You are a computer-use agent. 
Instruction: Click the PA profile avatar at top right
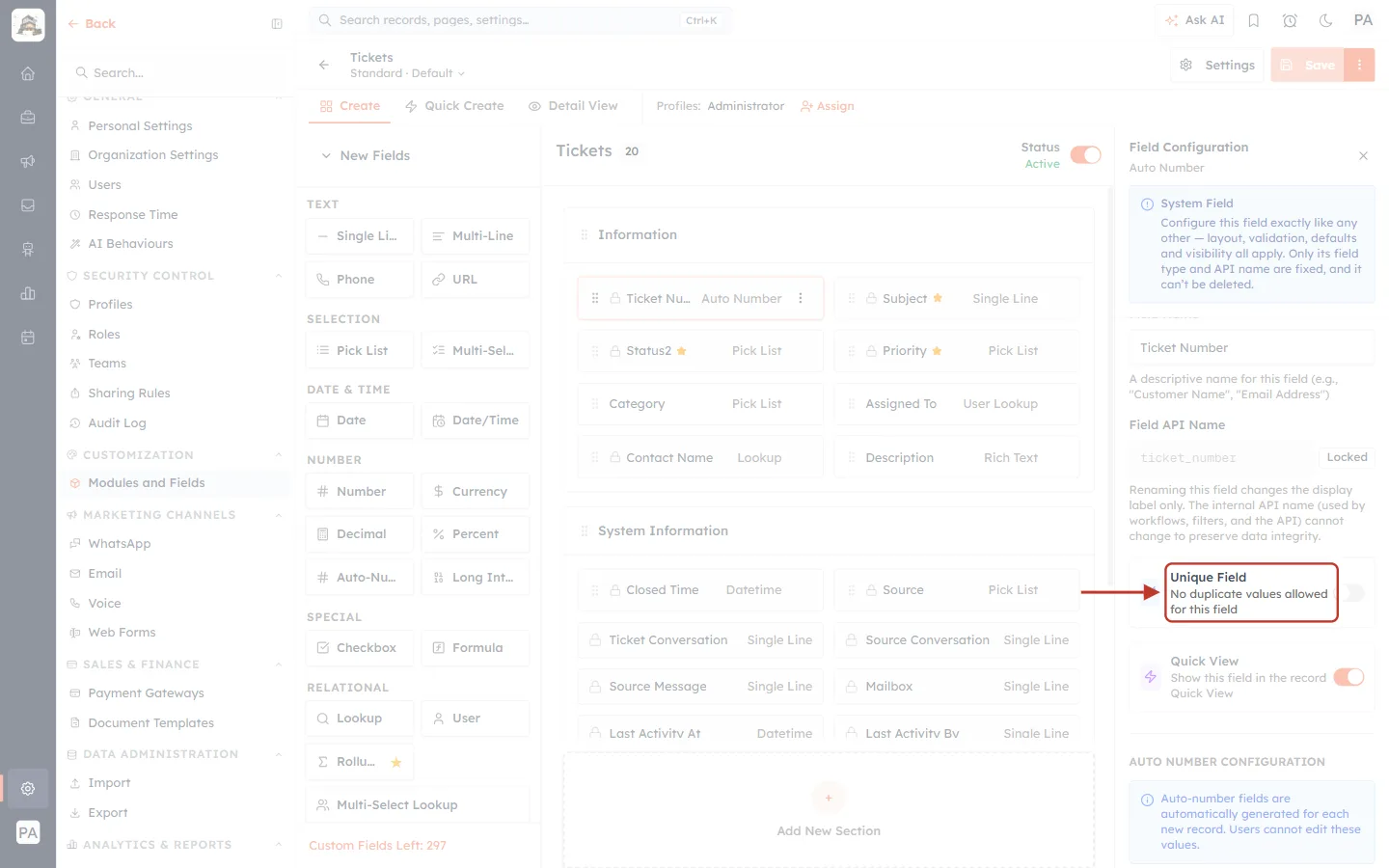(1363, 20)
